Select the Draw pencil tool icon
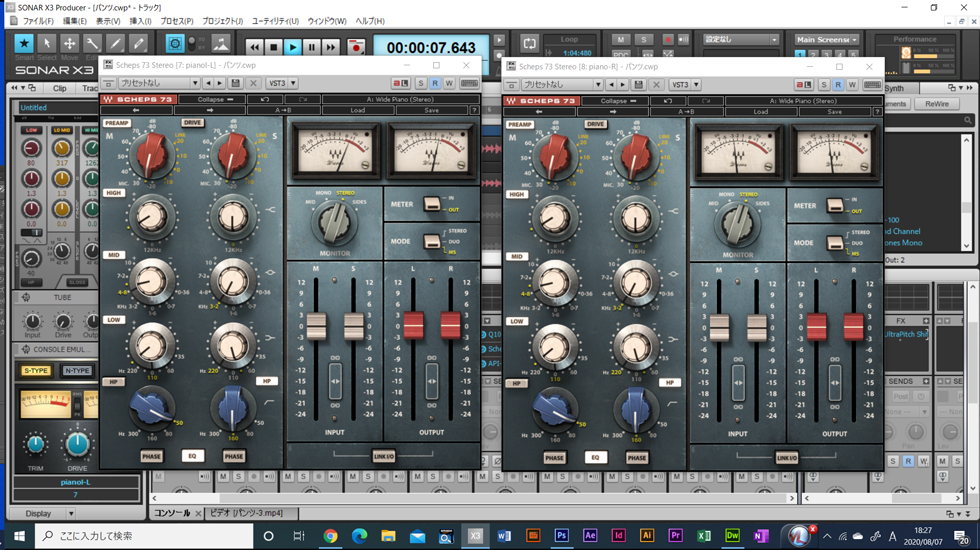Viewport: 980px width, 550px height. tap(116, 44)
